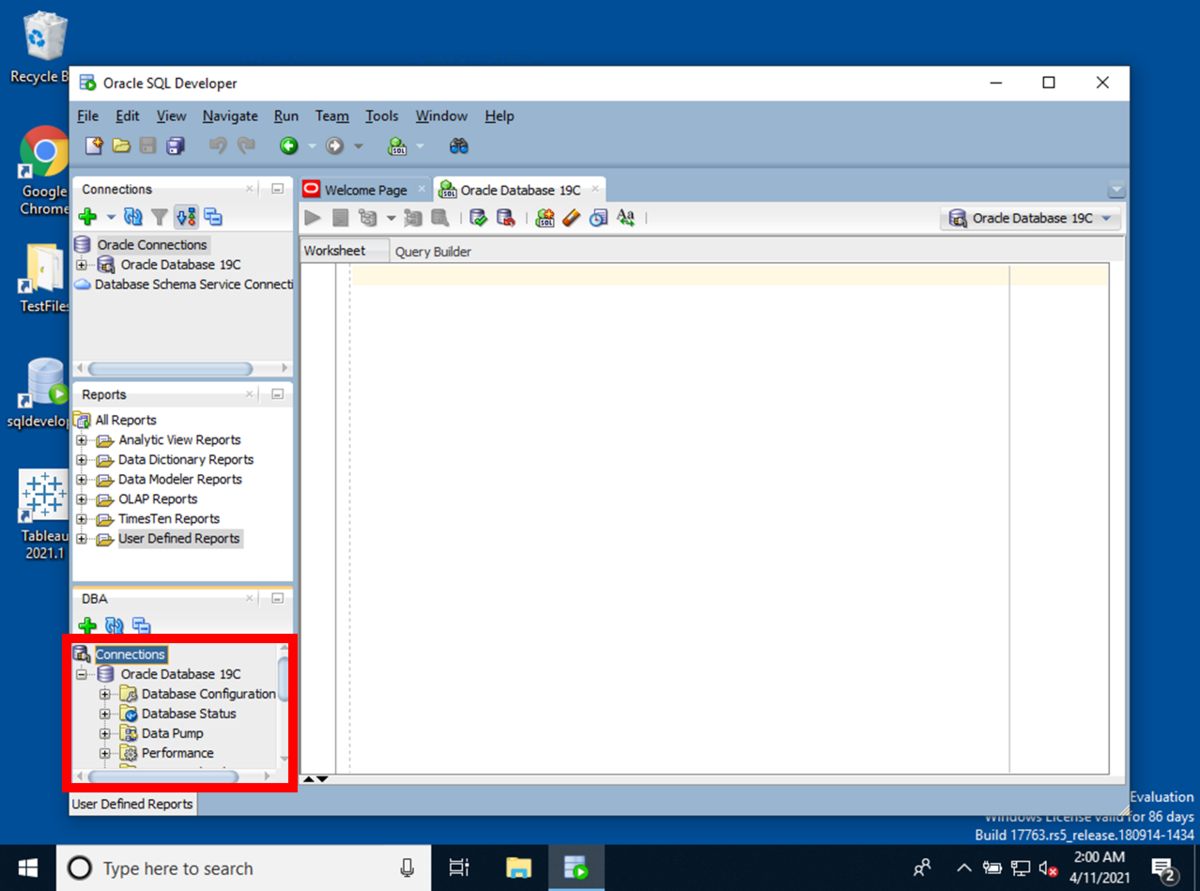
Task: Click the To Upper/Lower case Aa icon
Action: point(626,217)
